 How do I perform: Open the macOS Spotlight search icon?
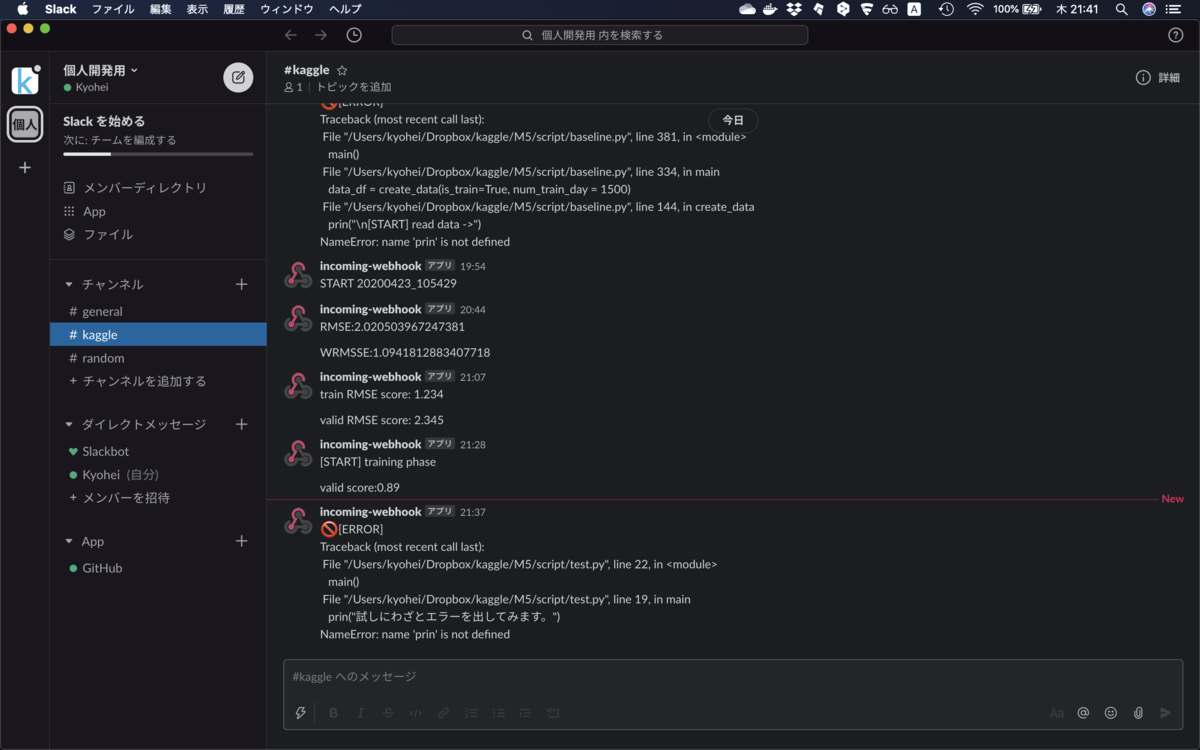coord(1120,9)
